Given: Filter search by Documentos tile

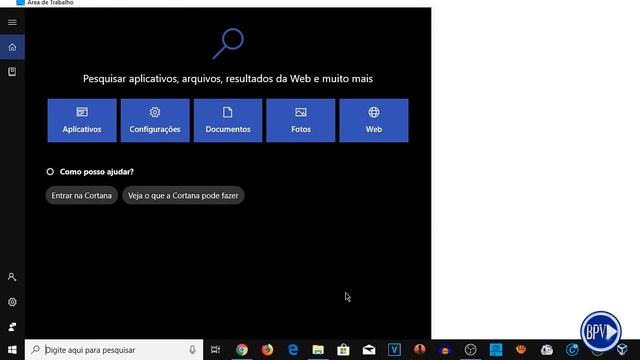Looking at the screenshot, I should (x=228, y=120).
